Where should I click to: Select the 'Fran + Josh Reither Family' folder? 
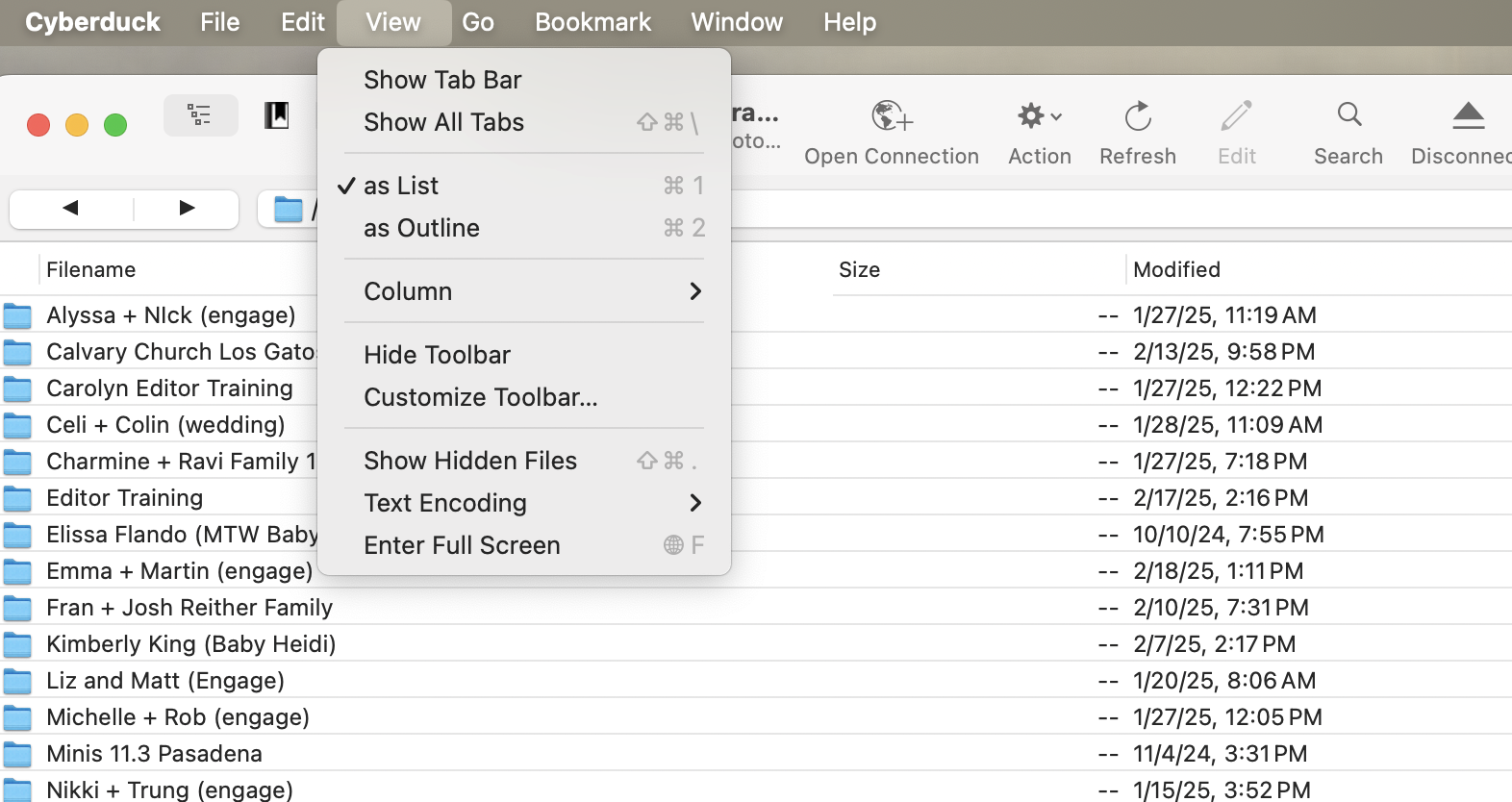[189, 608]
